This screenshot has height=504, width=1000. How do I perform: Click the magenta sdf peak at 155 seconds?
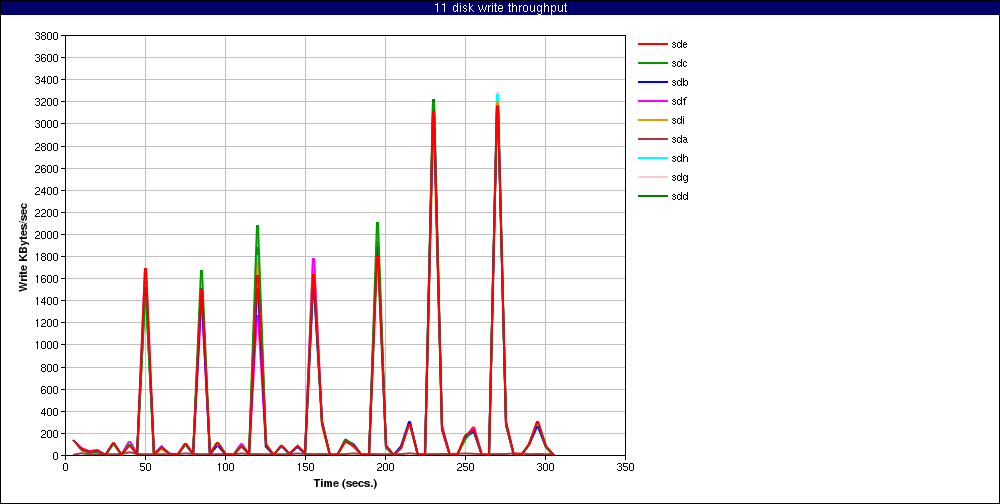pyautogui.click(x=313, y=260)
